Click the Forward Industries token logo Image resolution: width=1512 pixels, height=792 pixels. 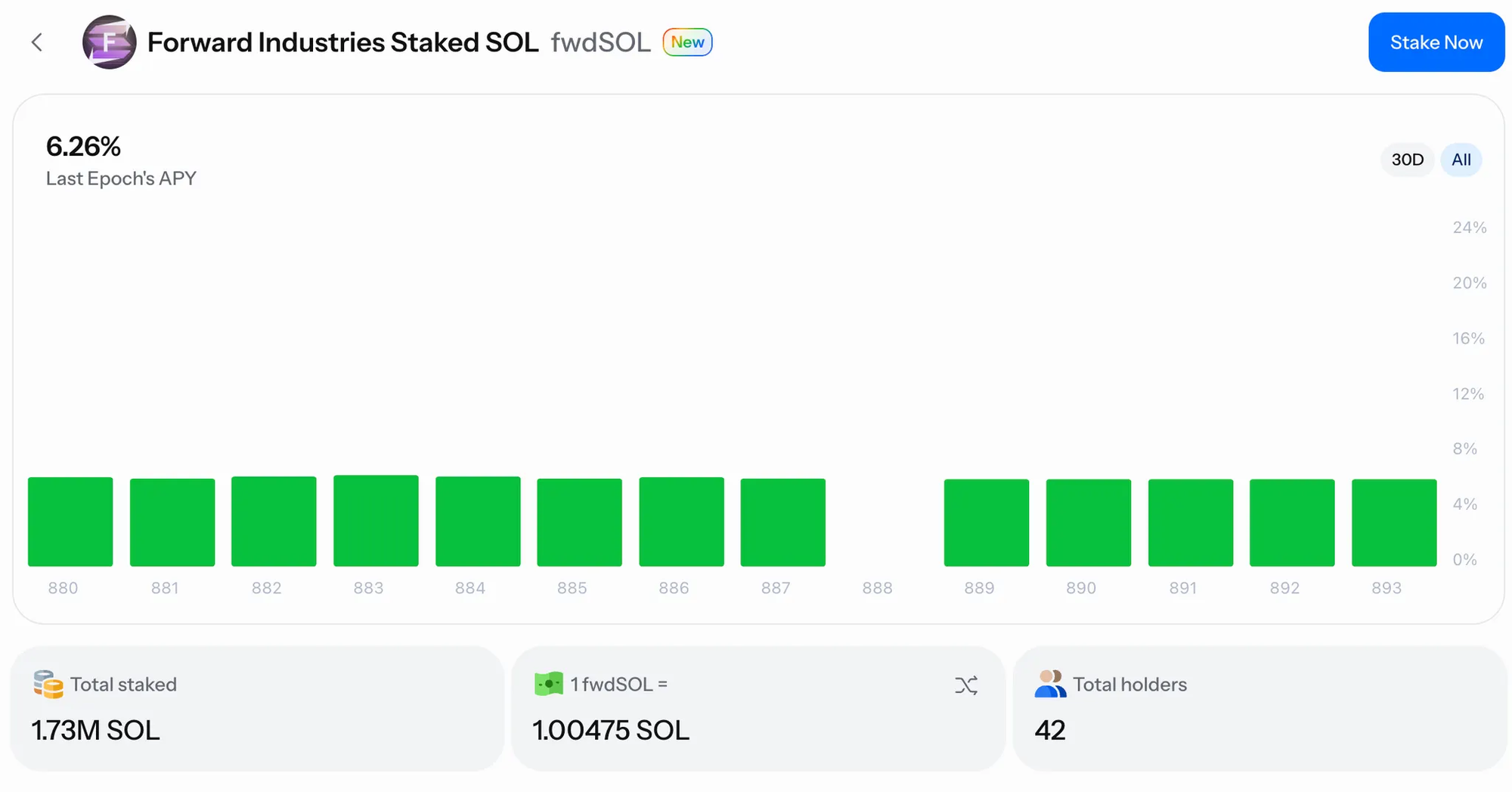pos(110,42)
